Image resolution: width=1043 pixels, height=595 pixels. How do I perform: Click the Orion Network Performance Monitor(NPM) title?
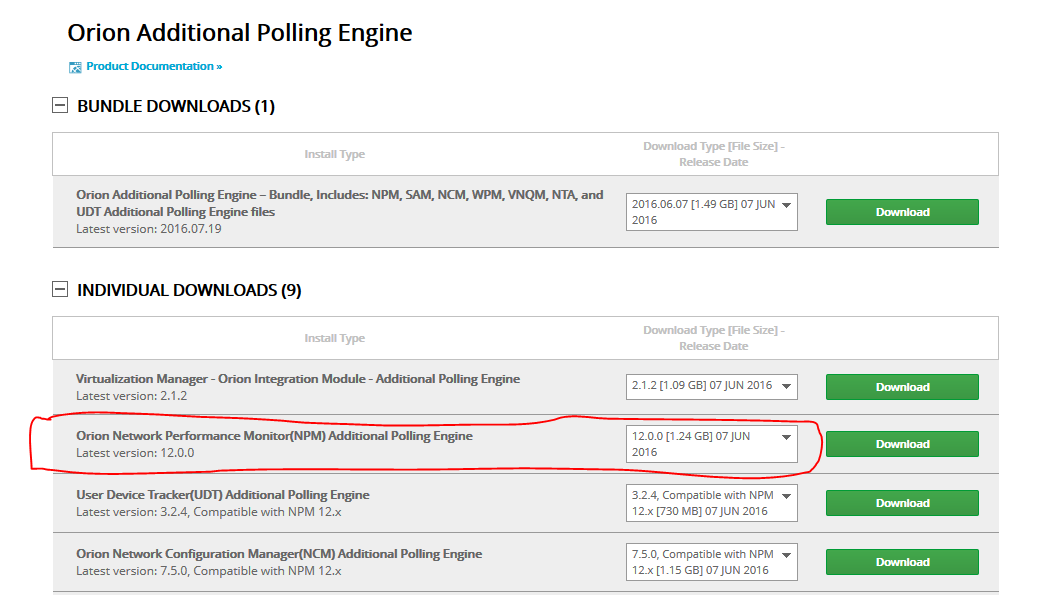[274, 436]
